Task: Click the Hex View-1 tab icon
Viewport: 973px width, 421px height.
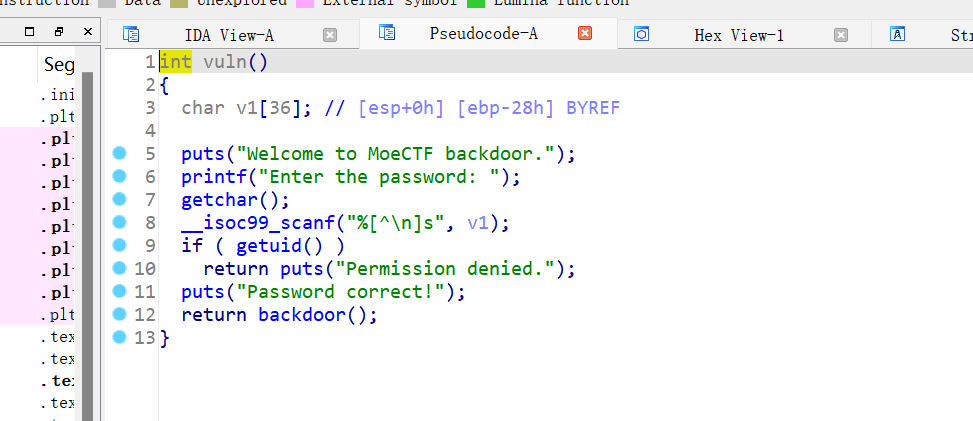Action: (x=642, y=35)
